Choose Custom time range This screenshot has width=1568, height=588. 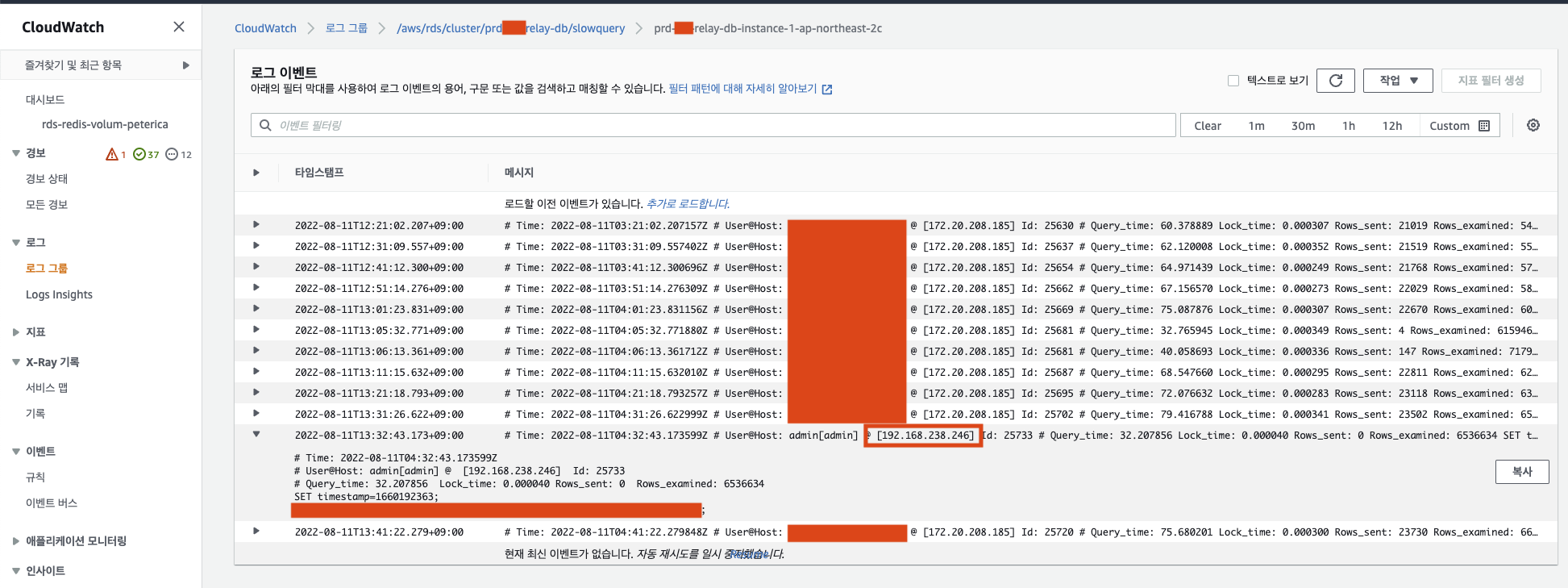point(1459,126)
